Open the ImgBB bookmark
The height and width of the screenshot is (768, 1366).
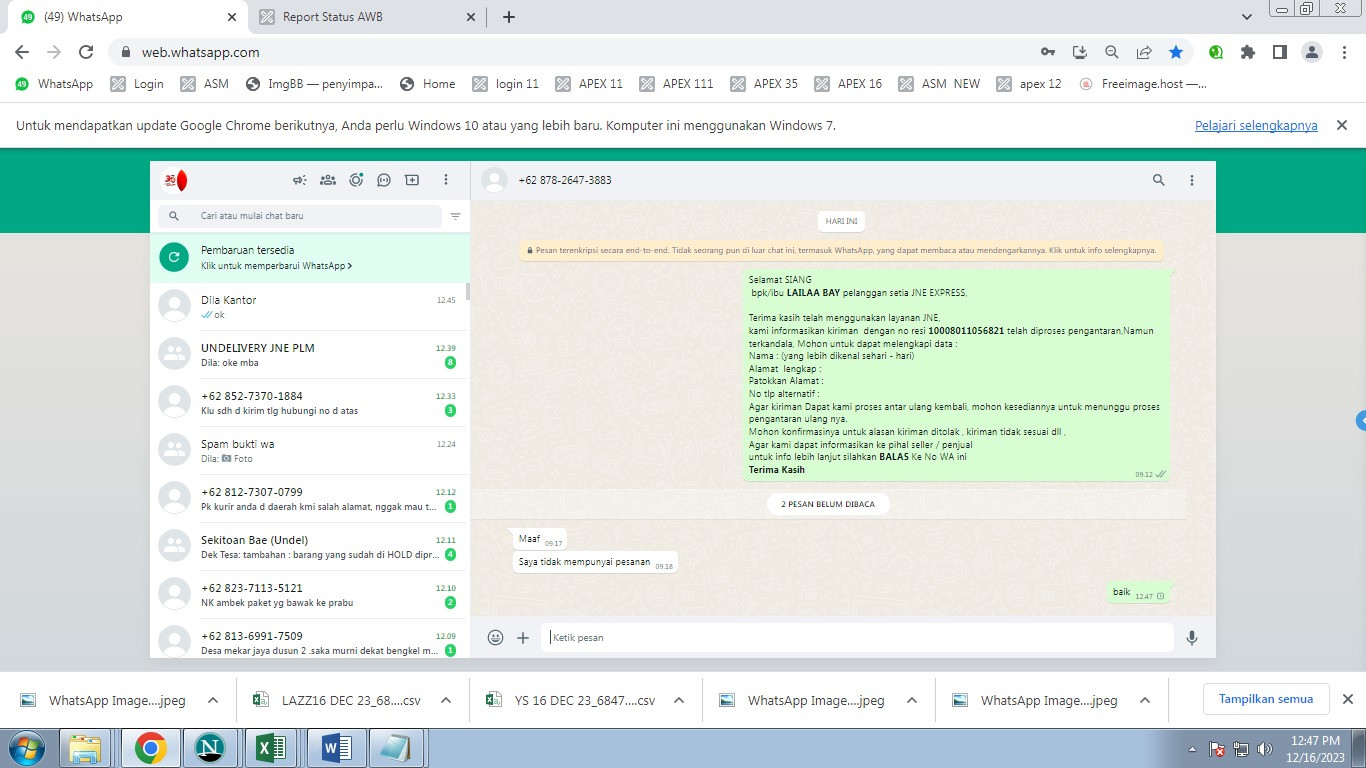click(315, 84)
